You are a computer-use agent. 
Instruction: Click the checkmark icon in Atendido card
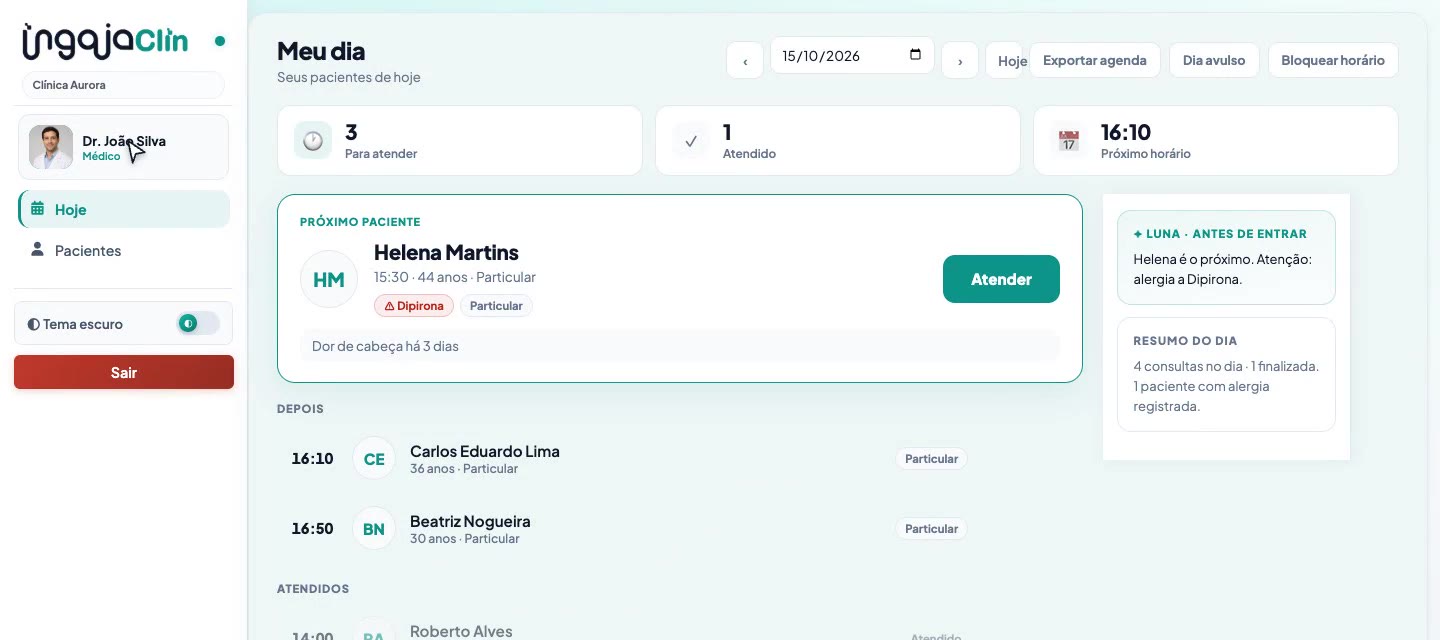pyautogui.click(x=691, y=141)
